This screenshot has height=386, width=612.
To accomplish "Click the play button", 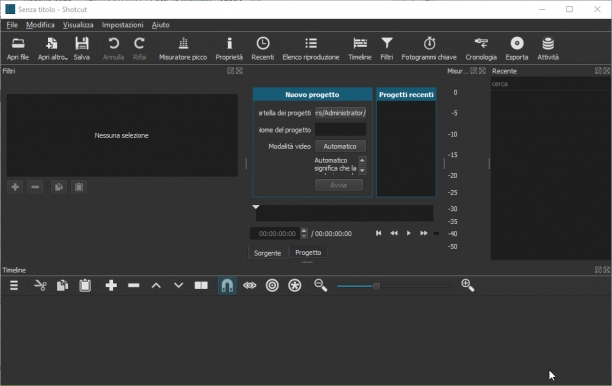I will (409, 233).
